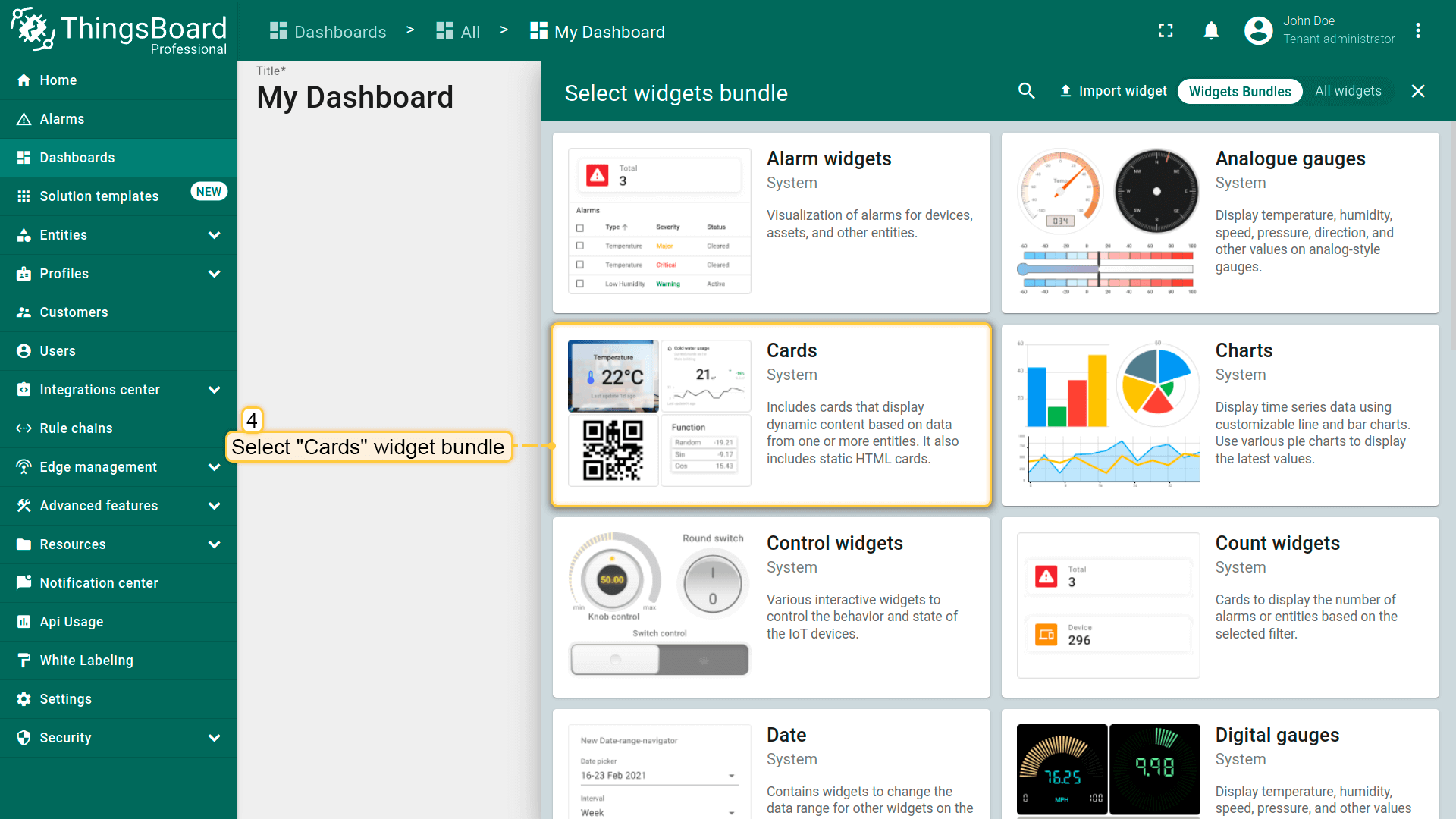Navigate to Dashboards breadcrumb

(328, 32)
